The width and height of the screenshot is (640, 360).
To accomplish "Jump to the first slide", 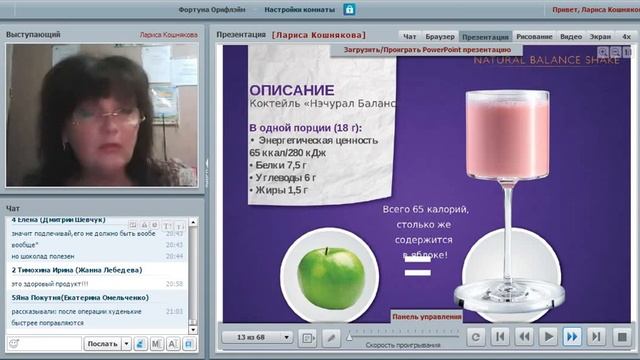I will [500, 337].
